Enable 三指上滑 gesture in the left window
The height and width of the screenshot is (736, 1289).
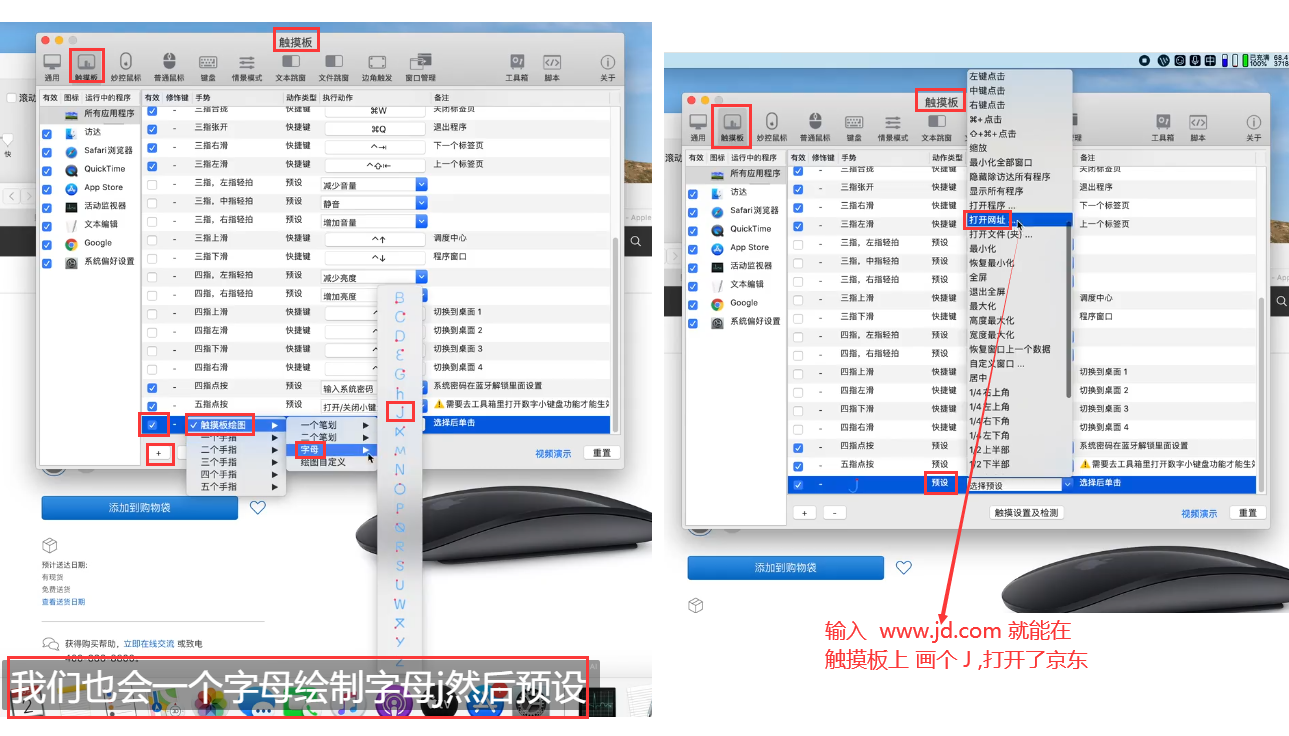click(x=152, y=240)
